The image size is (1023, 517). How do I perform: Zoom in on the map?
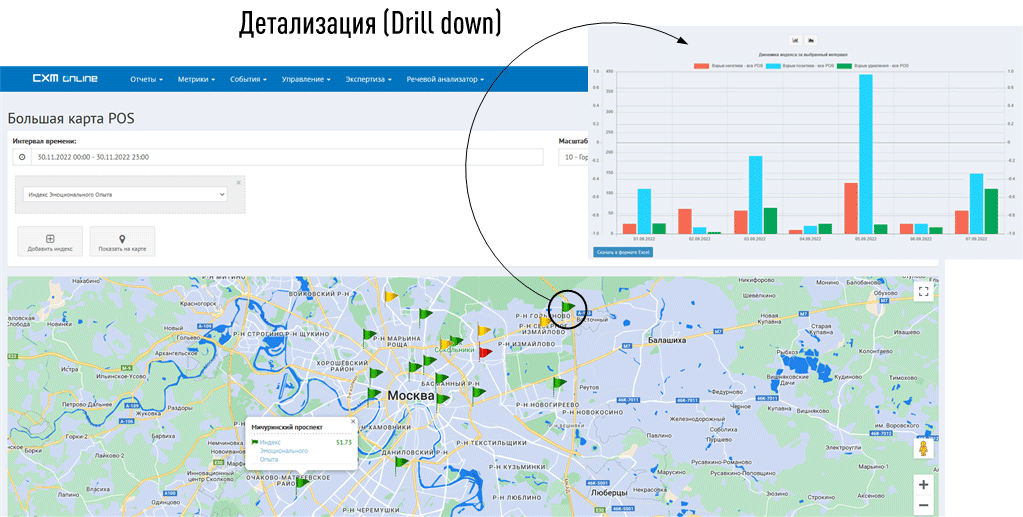[923, 485]
